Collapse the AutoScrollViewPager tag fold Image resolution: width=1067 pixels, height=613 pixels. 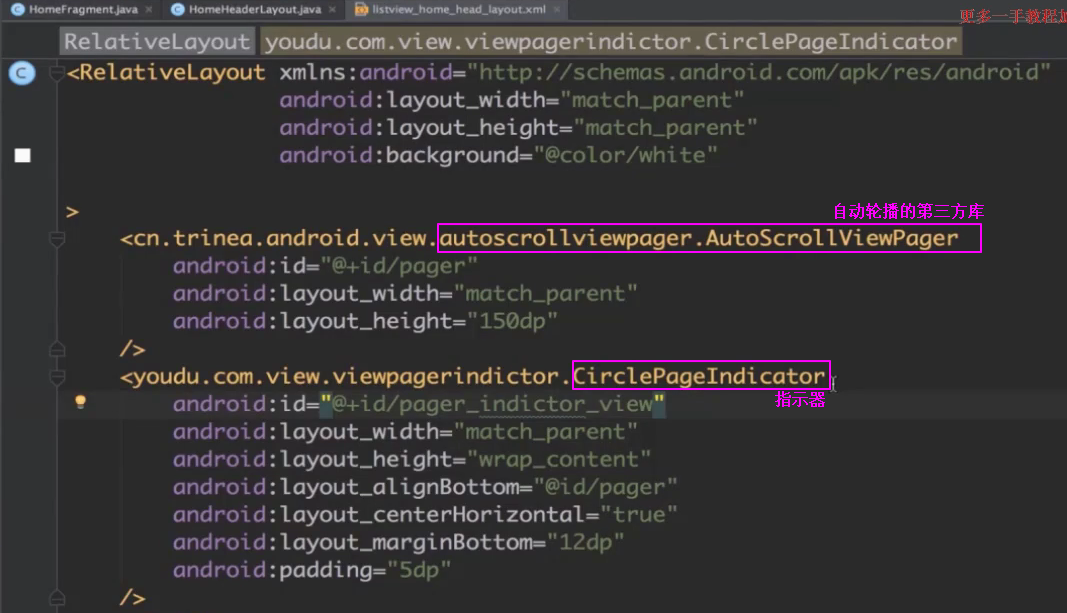(x=57, y=239)
